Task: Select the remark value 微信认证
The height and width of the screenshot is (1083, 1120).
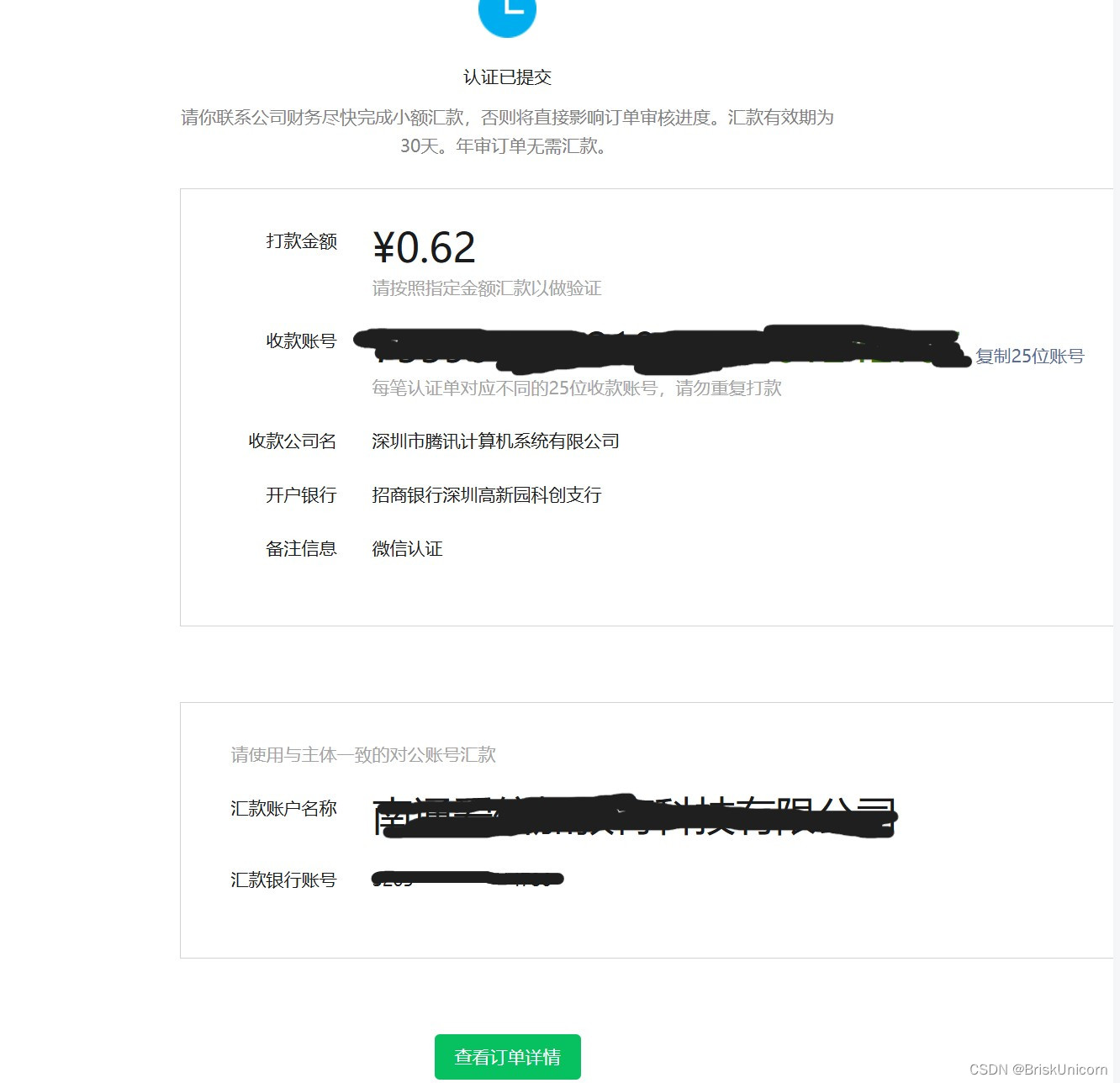Action: pos(407,548)
